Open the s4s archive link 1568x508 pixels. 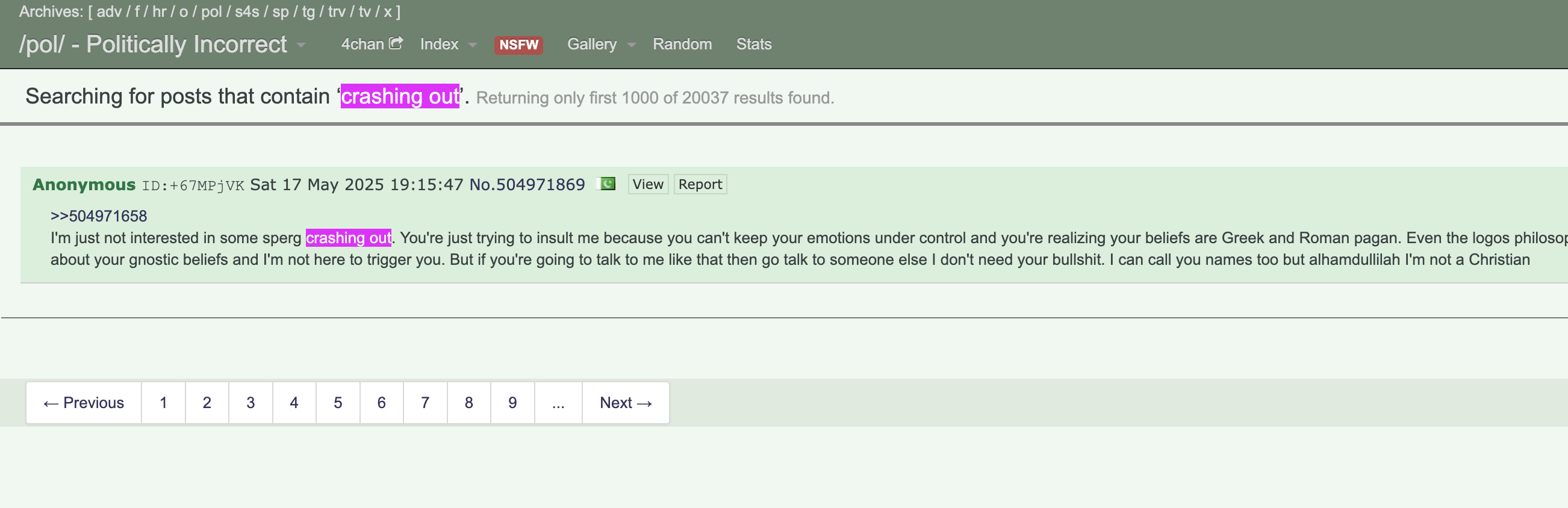pyautogui.click(x=246, y=11)
